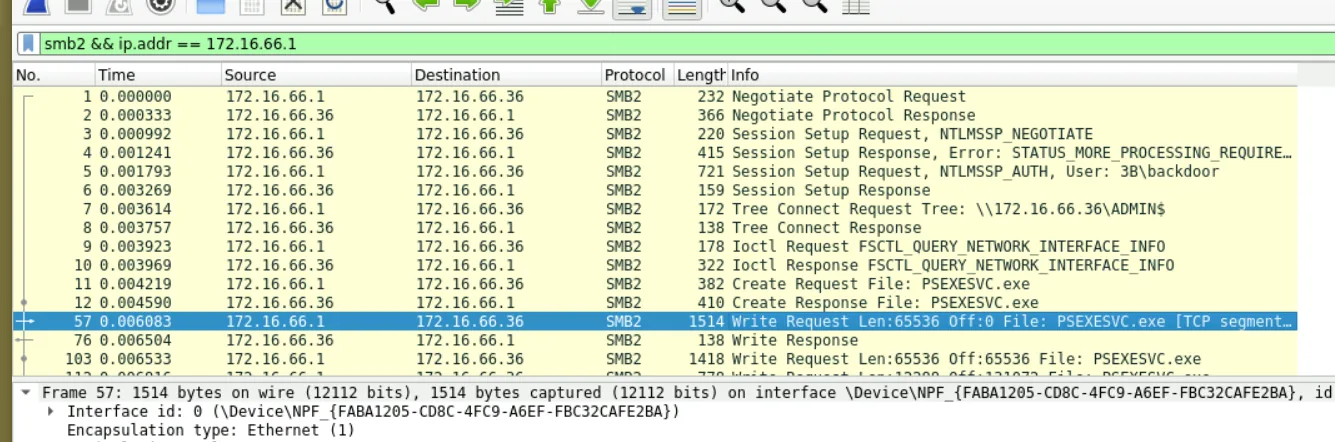
Task: Select packet 1 Negotiate Protocol Request
Action: [x=655, y=97]
